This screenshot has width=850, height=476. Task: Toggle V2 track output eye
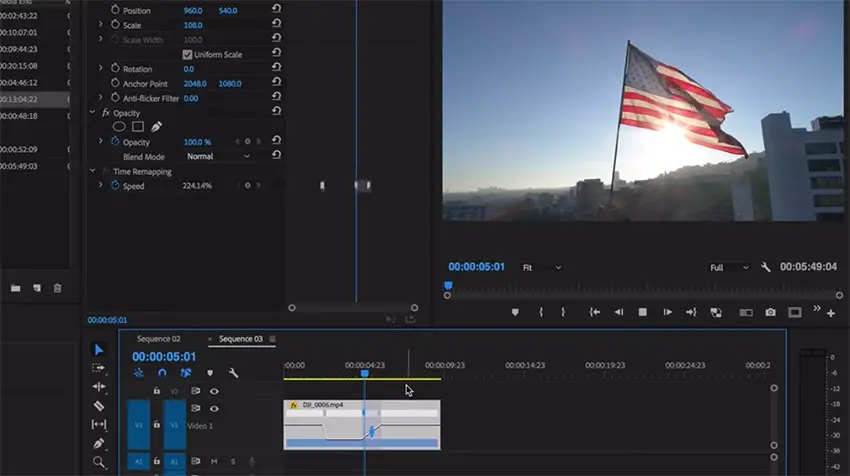click(x=215, y=391)
